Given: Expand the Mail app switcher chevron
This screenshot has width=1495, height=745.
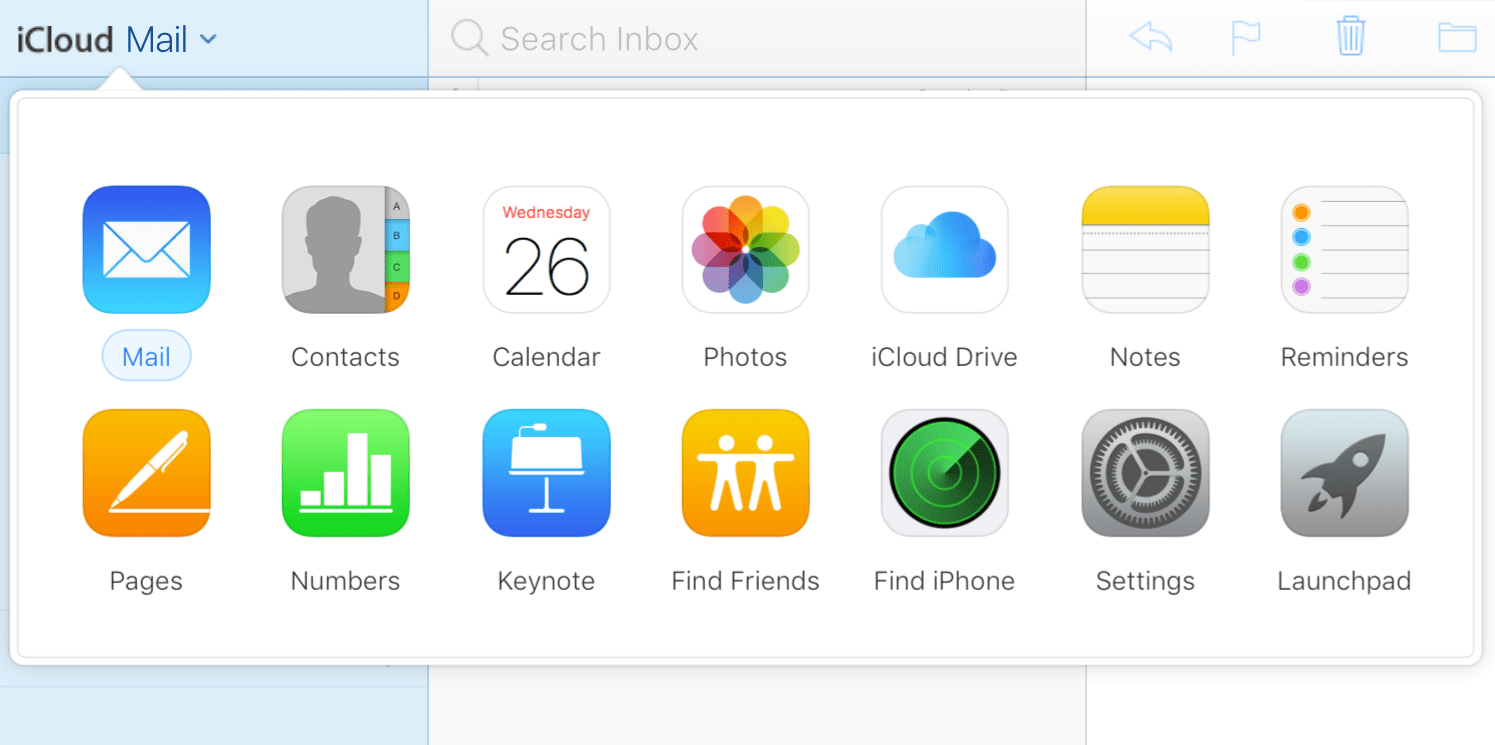Looking at the screenshot, I should [x=208, y=38].
